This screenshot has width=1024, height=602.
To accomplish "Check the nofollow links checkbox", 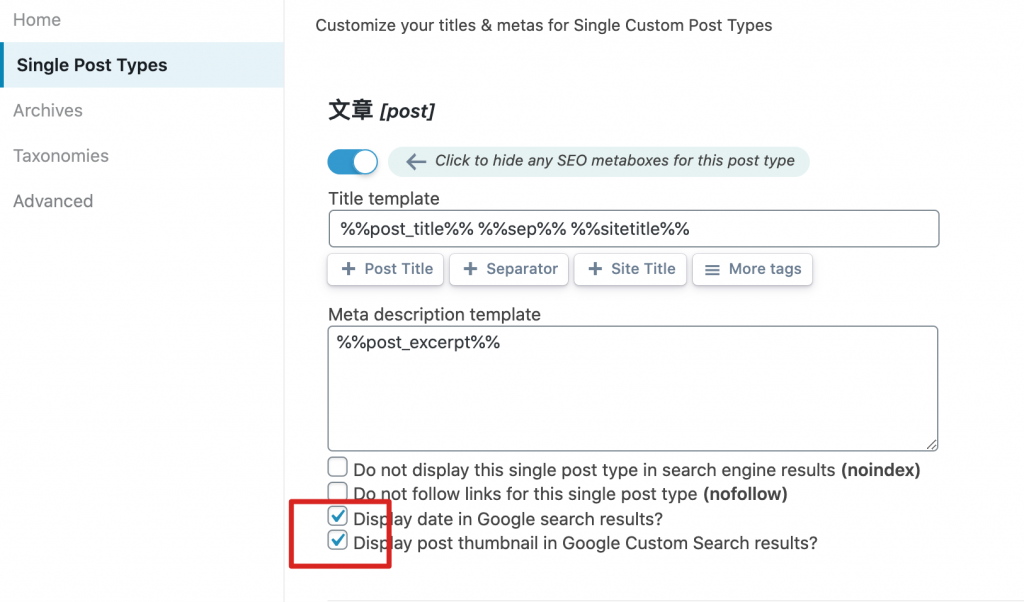I will pos(338,492).
